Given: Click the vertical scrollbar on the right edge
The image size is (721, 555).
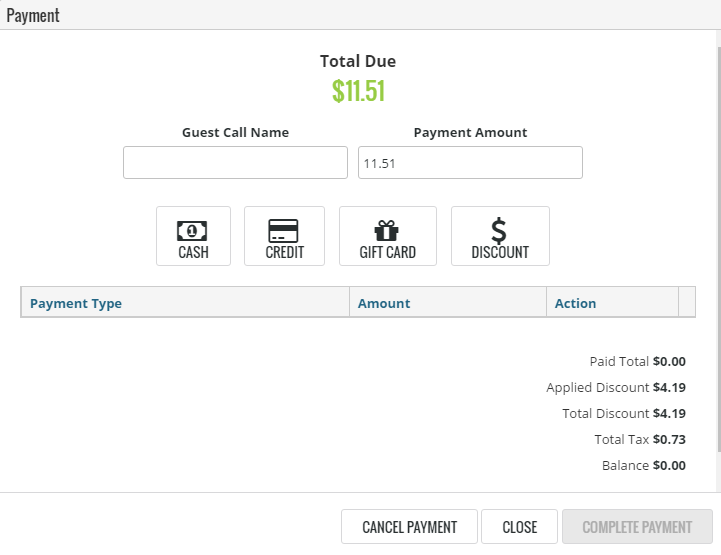Looking at the screenshot, I should (x=717, y=260).
